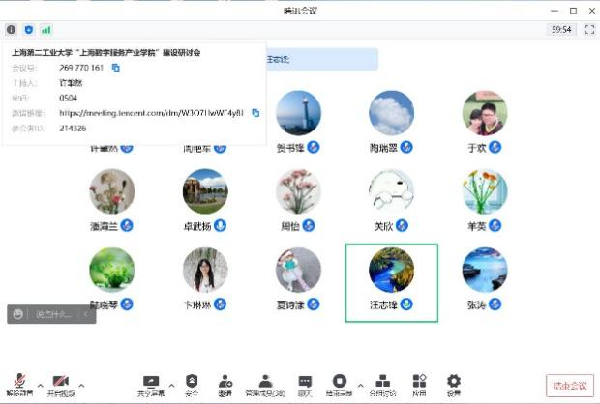600x404 pixels.
Task: Open the Chat panel icon
Action: coord(305,384)
